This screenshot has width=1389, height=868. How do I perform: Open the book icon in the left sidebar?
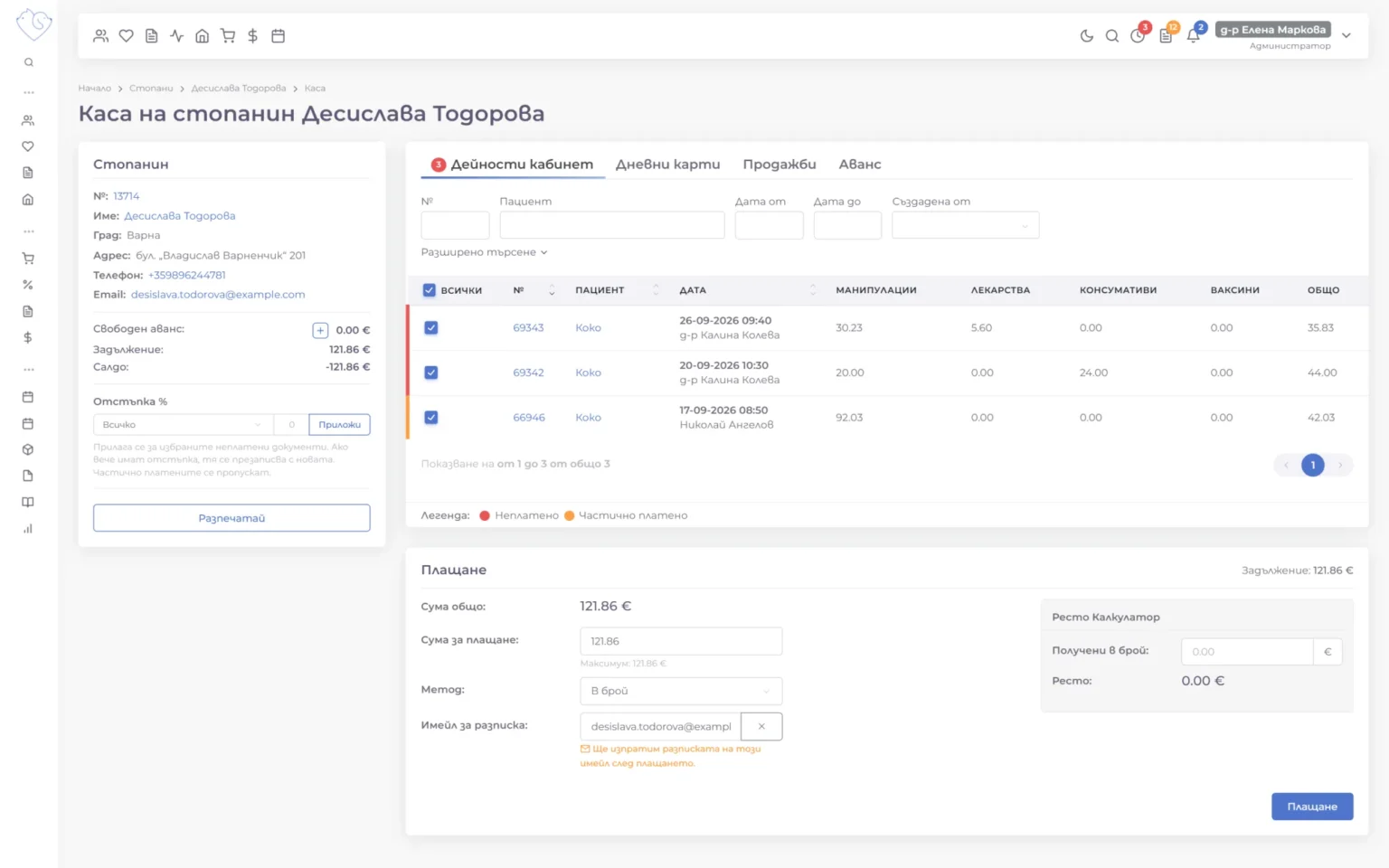[28, 502]
